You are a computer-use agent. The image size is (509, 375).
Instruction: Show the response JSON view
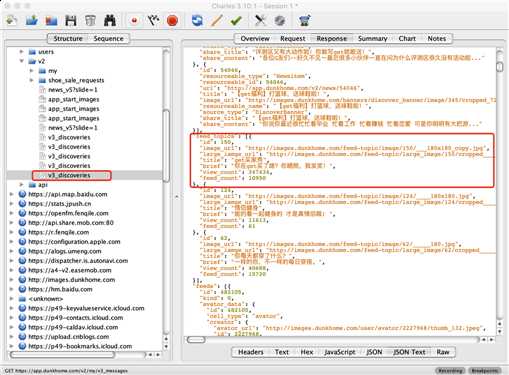point(374,352)
